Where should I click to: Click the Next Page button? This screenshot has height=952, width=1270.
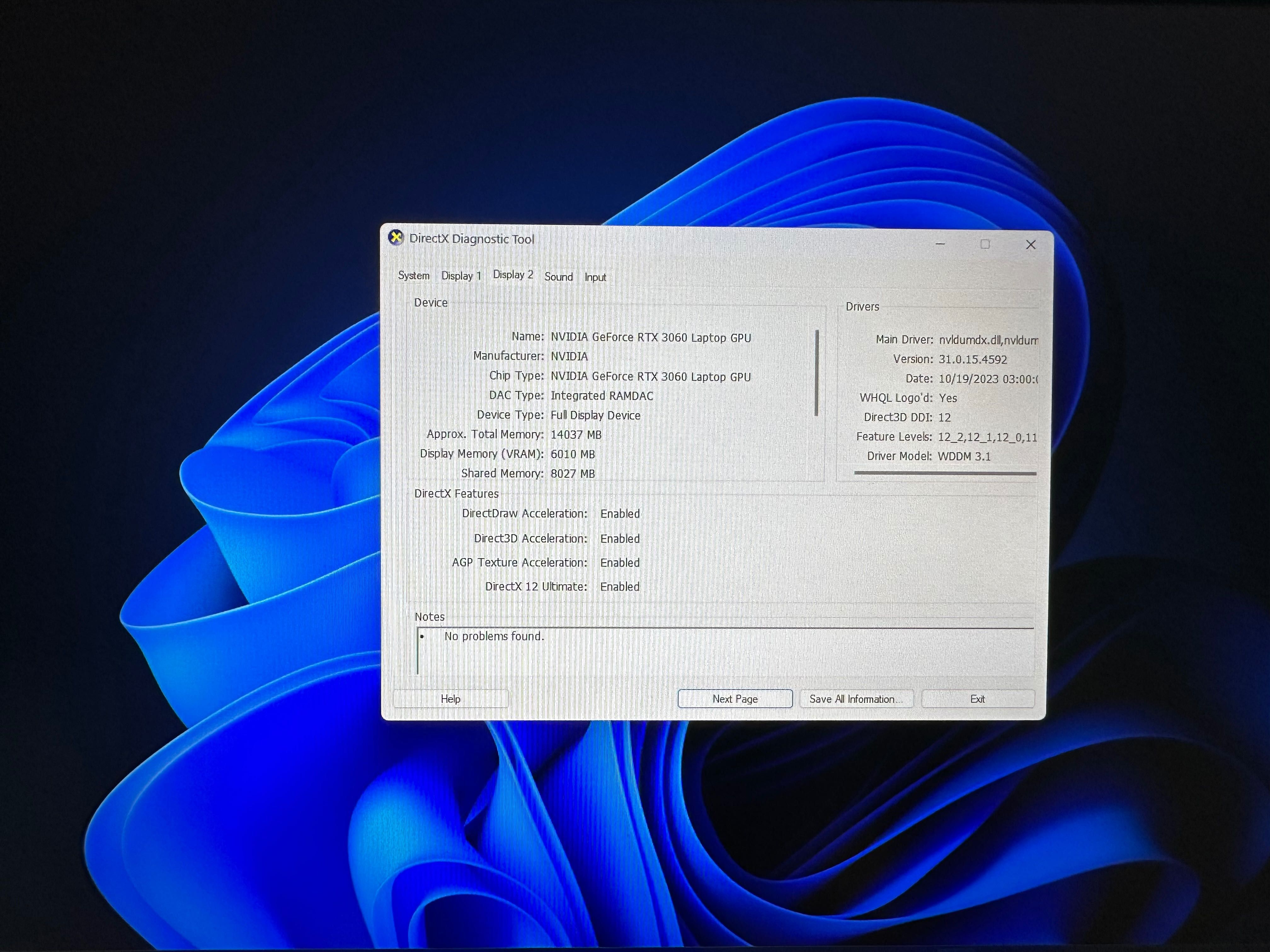[x=735, y=698]
